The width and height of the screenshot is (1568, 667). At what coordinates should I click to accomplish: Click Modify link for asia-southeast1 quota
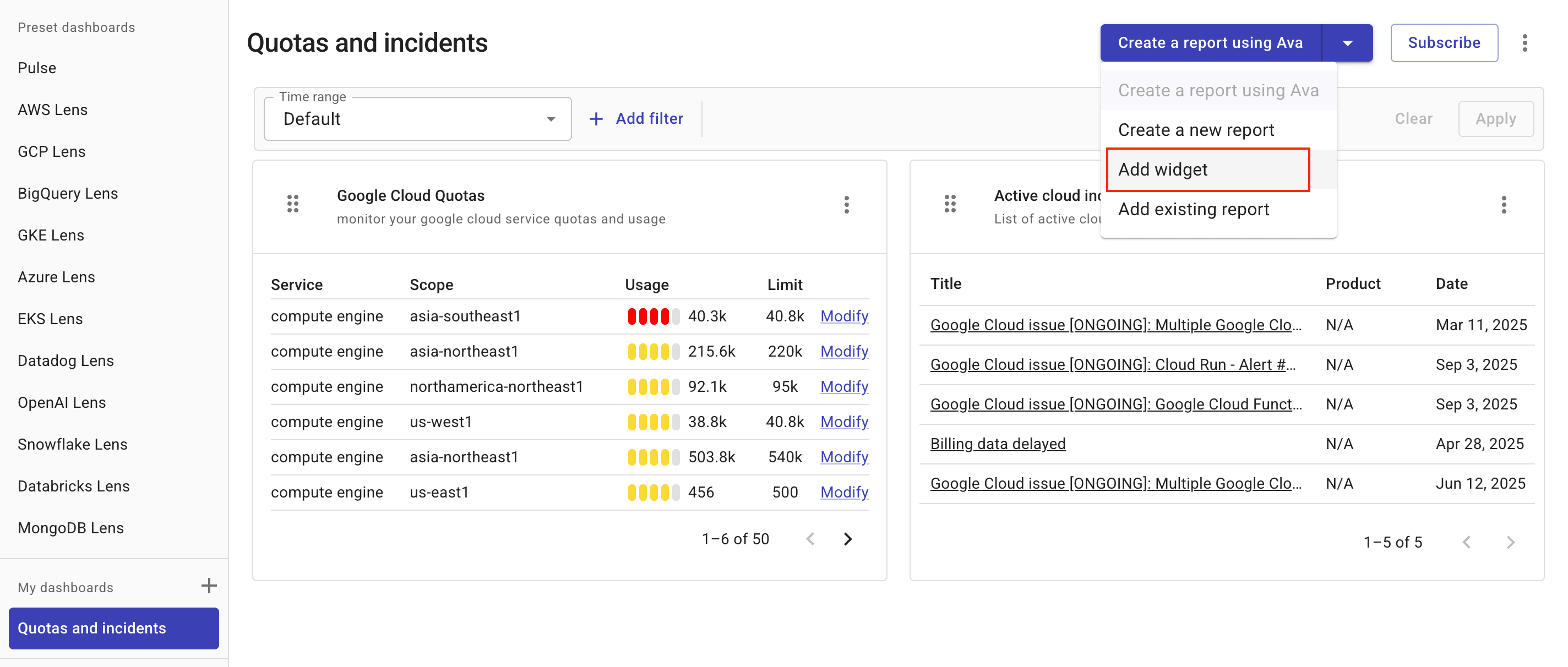(x=843, y=316)
